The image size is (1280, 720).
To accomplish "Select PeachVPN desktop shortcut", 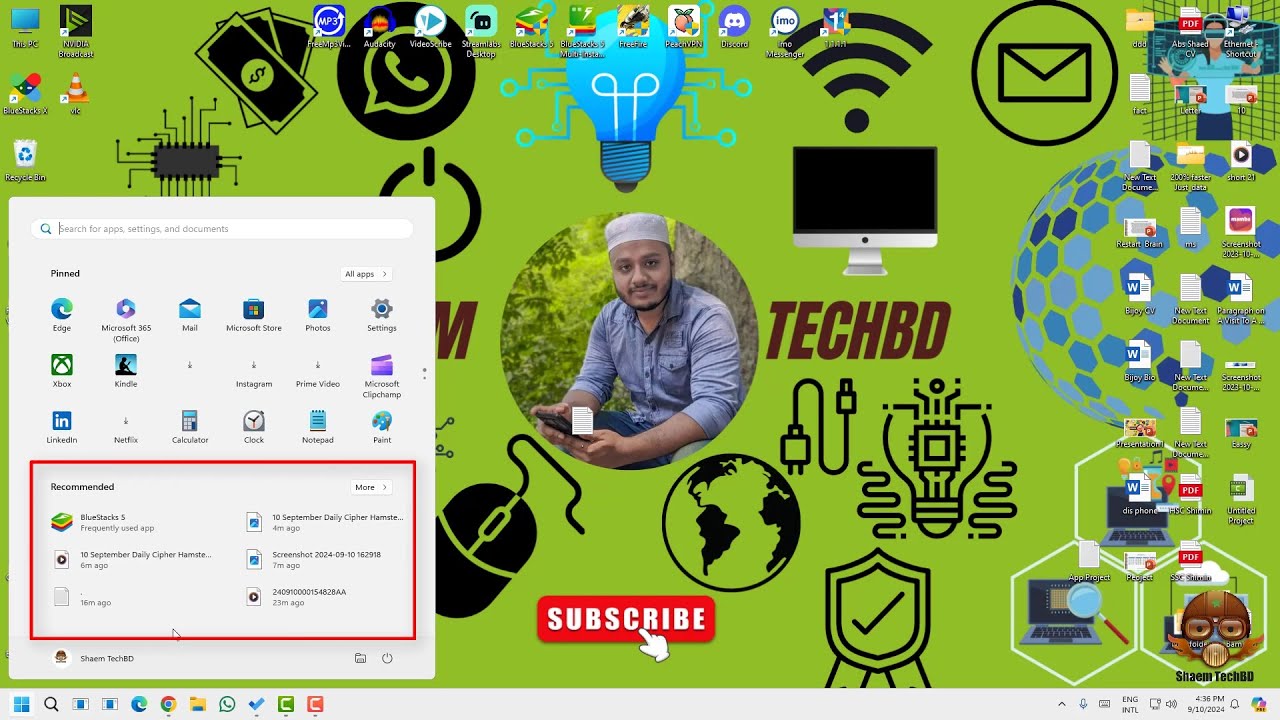I will click(683, 27).
